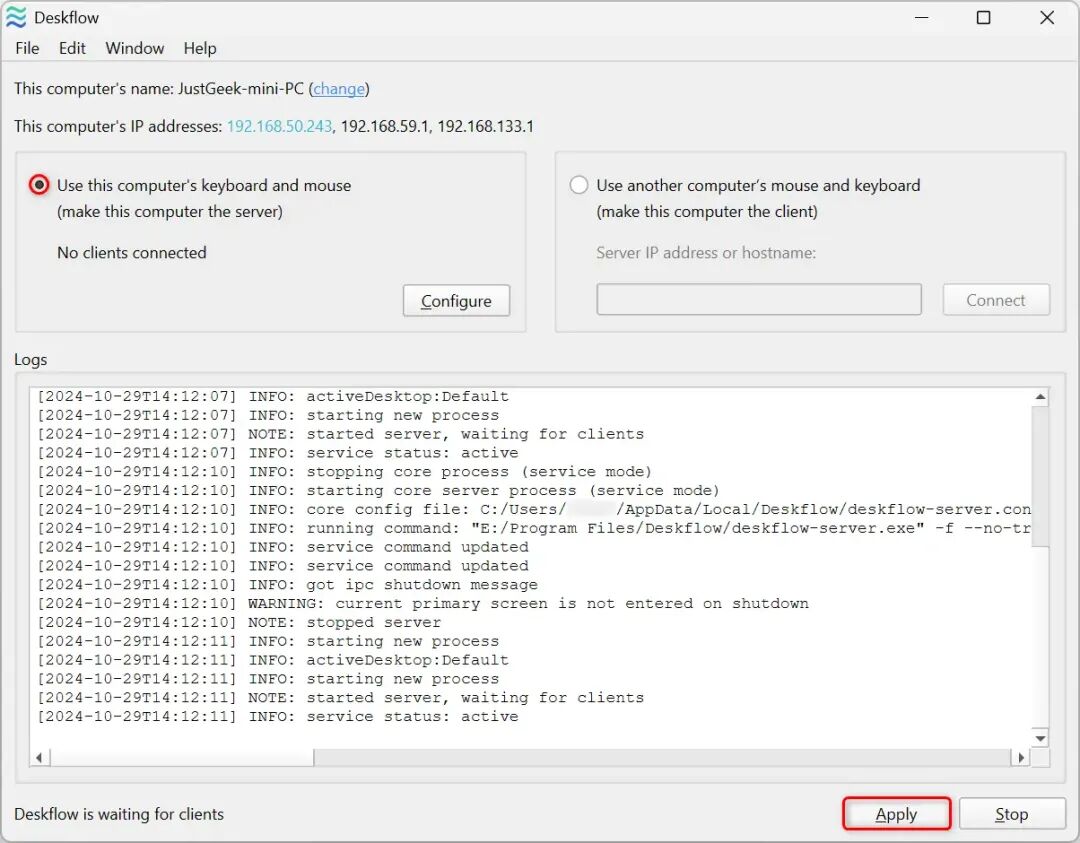The height and width of the screenshot is (843, 1080).
Task: Click the Connect button
Action: click(995, 300)
